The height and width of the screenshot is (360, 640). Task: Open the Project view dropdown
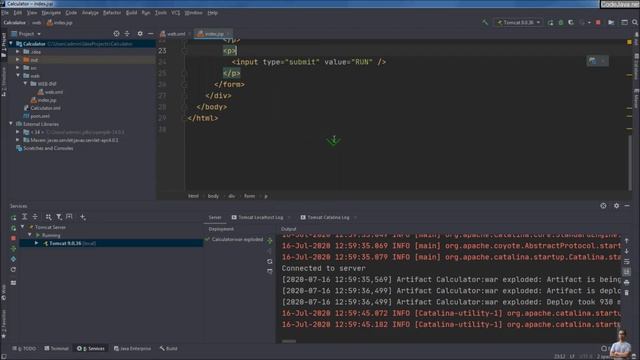click(x=26, y=34)
